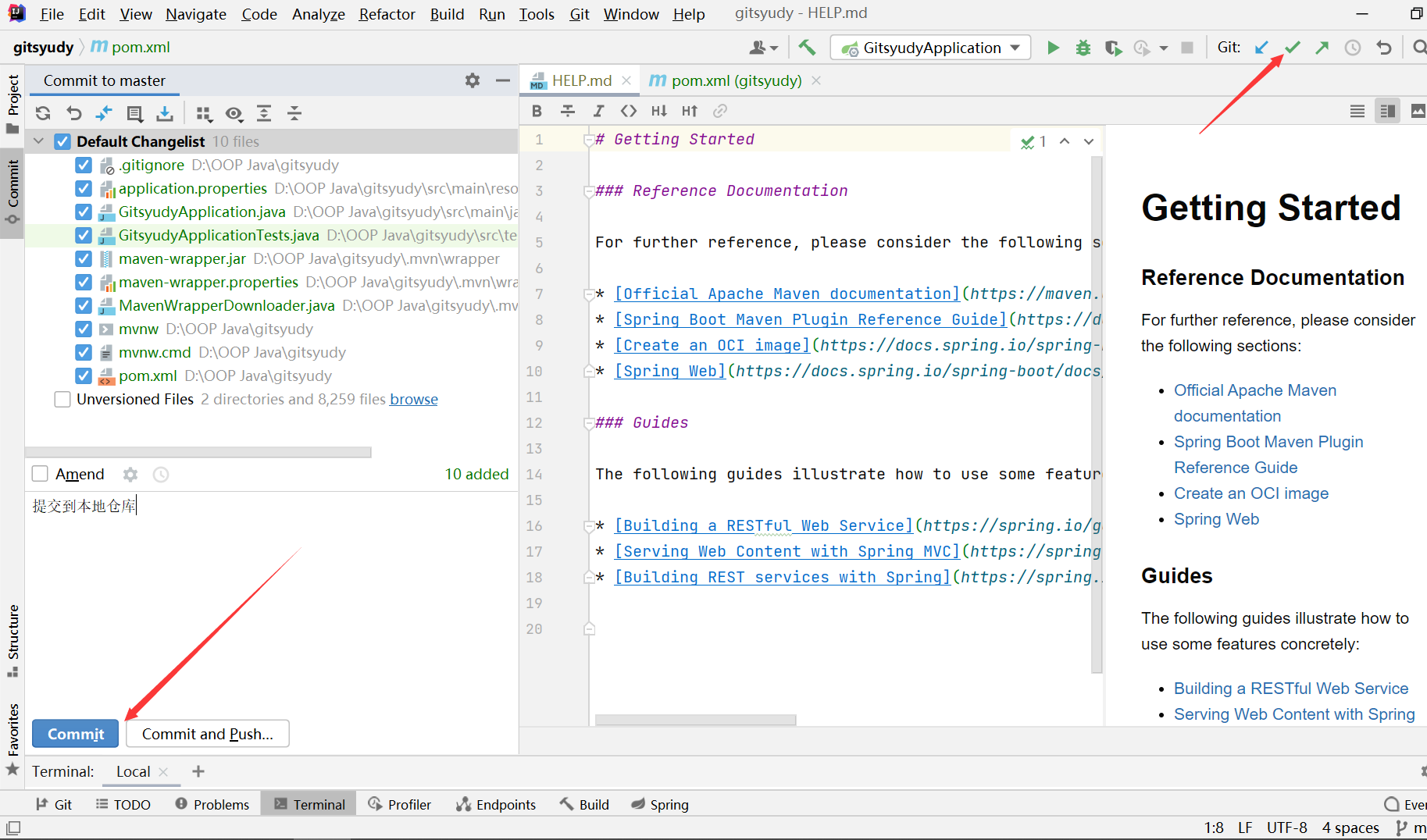
Task: Fold the Getting Started heading at line 1
Action: pos(588,140)
